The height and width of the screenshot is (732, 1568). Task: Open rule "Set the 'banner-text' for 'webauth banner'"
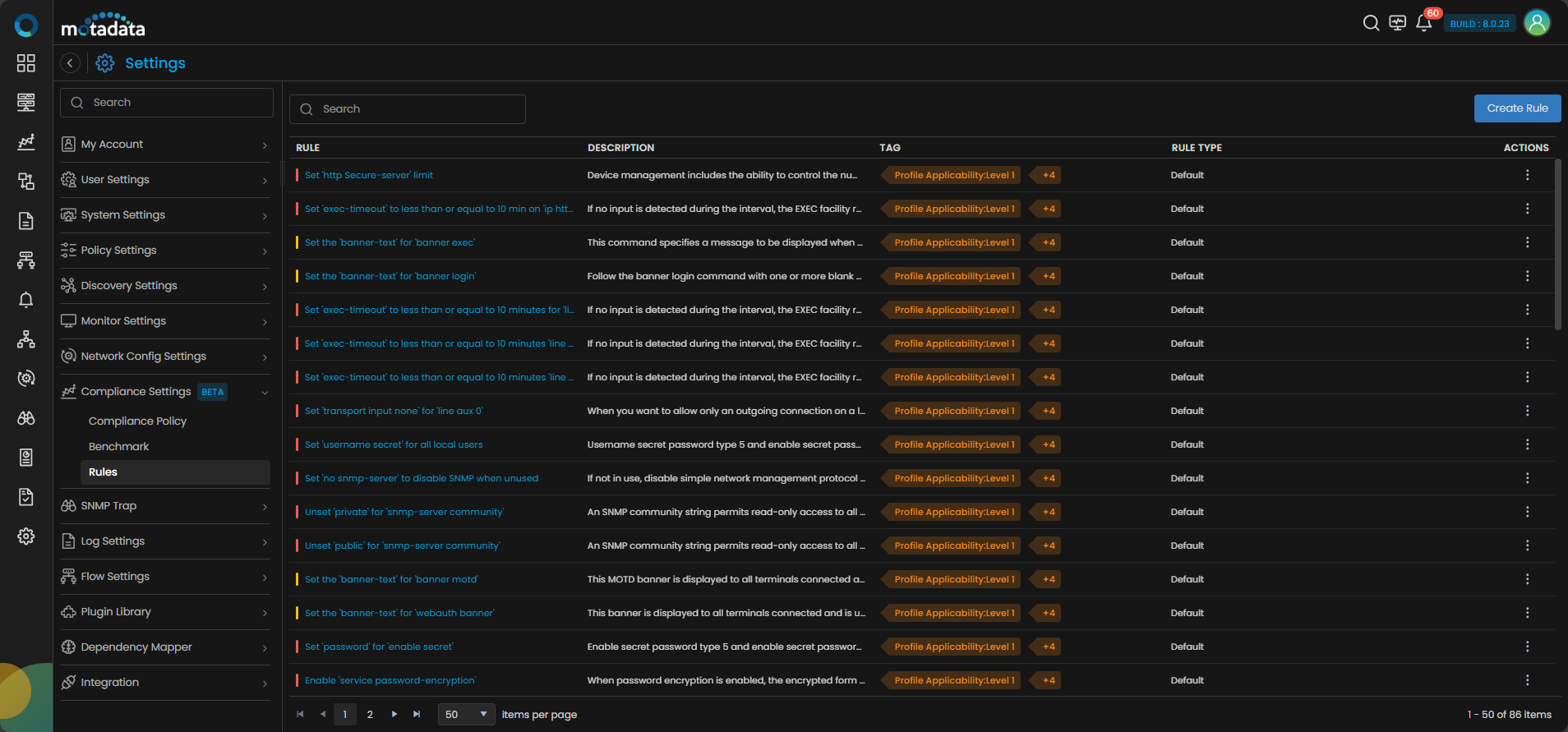[399, 613]
